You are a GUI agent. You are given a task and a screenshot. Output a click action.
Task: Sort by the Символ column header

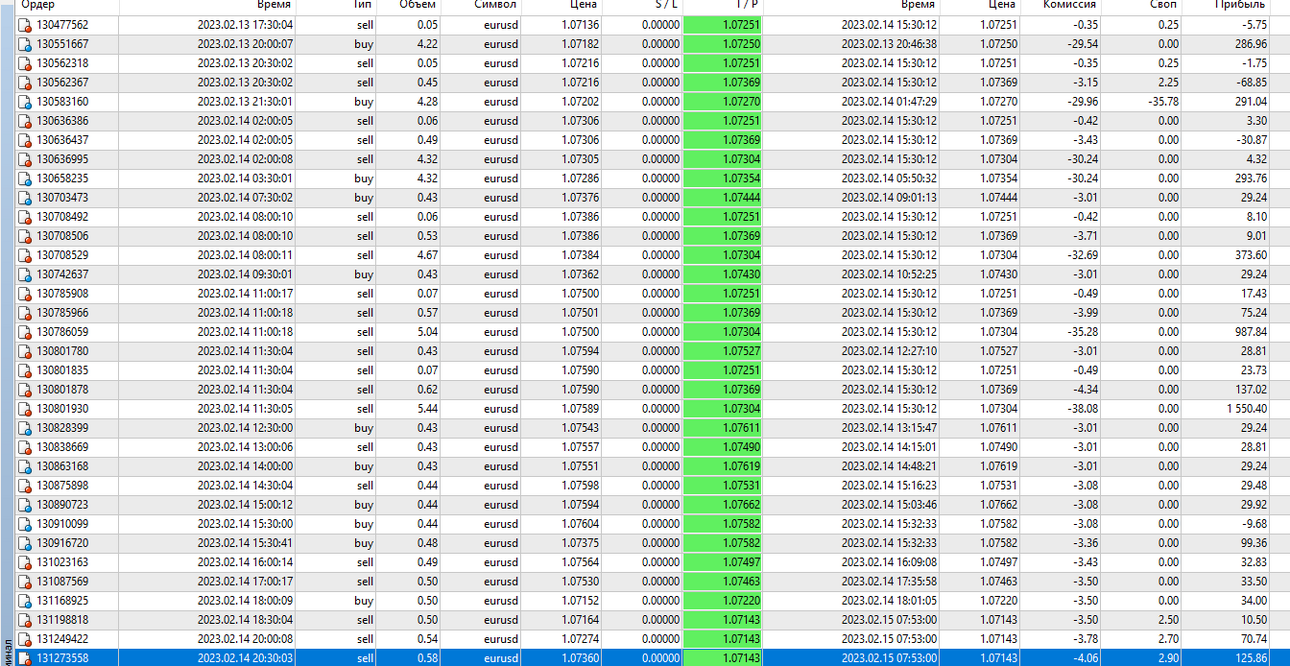tap(495, 5)
